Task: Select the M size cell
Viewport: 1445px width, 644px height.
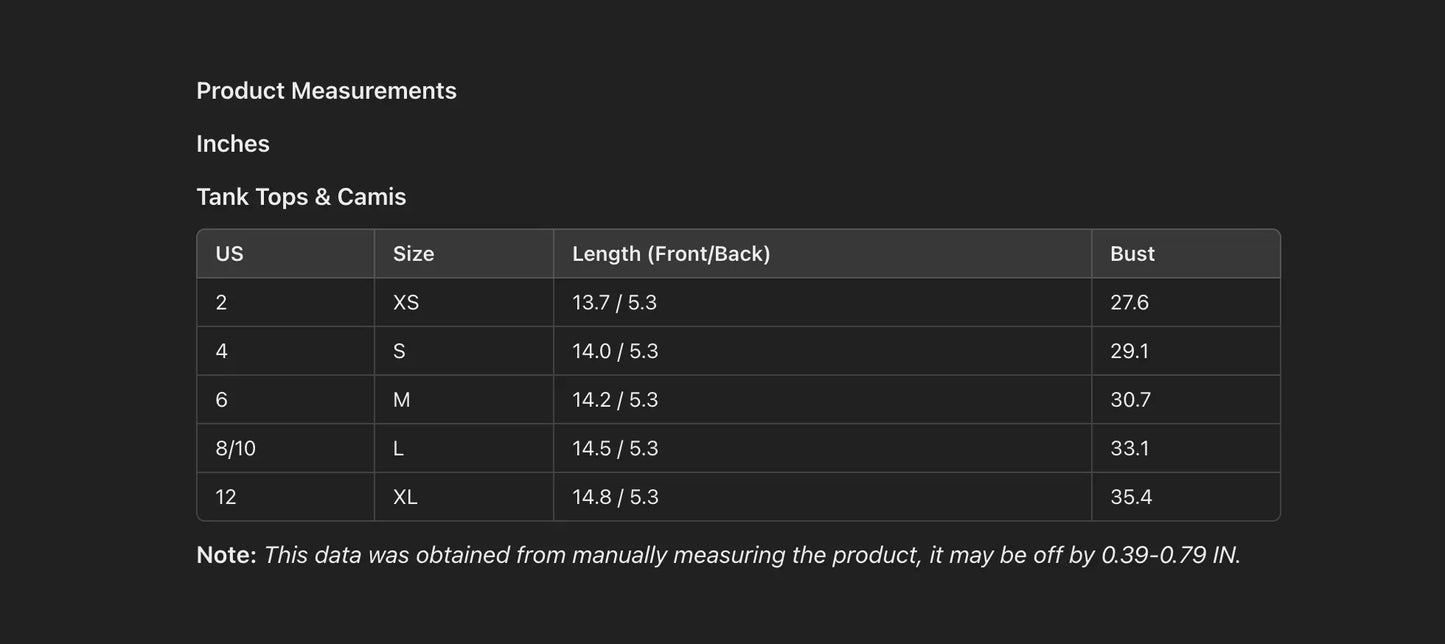Action: 401,400
